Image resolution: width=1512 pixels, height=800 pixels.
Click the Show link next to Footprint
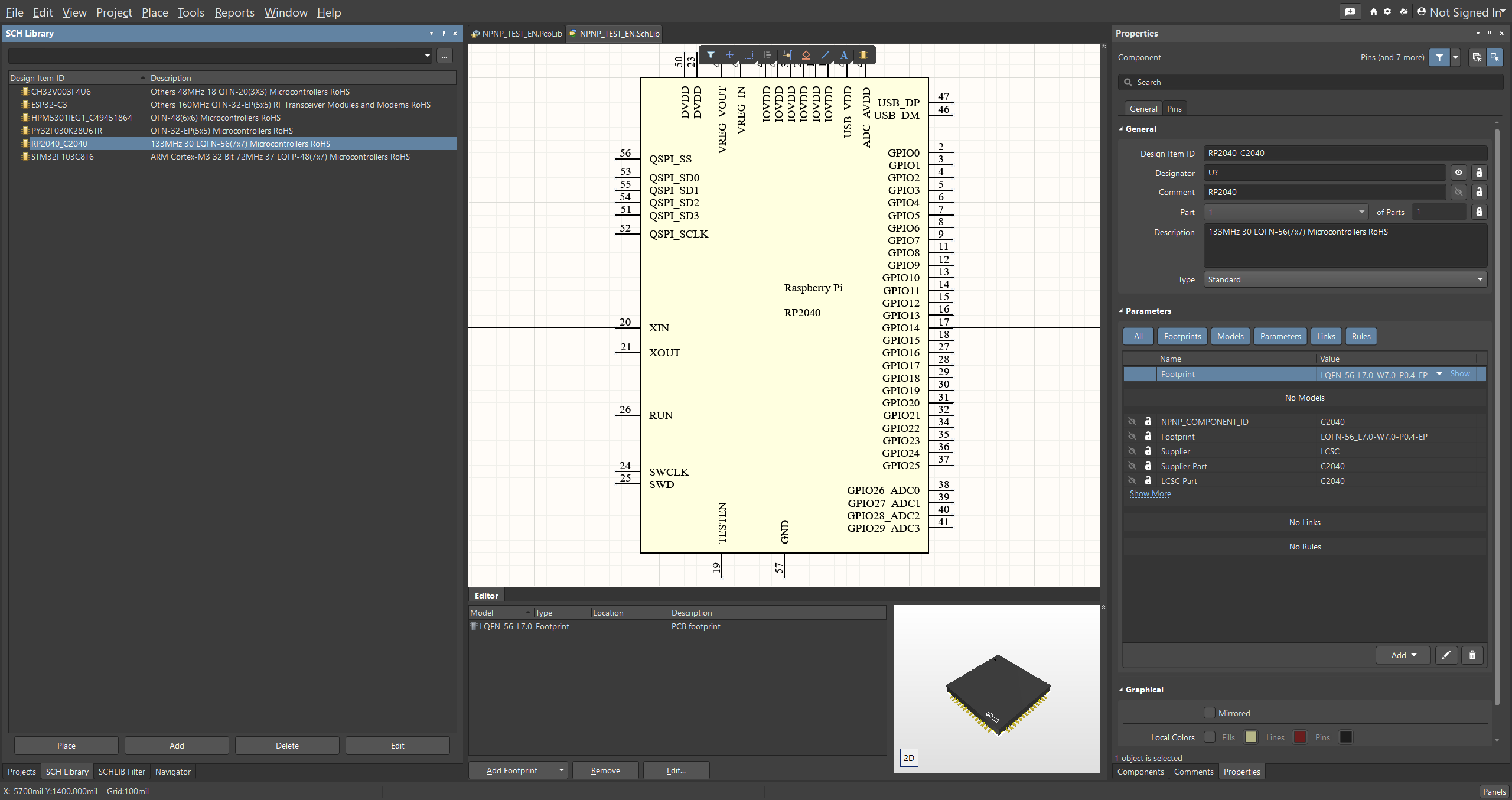[x=1460, y=374]
